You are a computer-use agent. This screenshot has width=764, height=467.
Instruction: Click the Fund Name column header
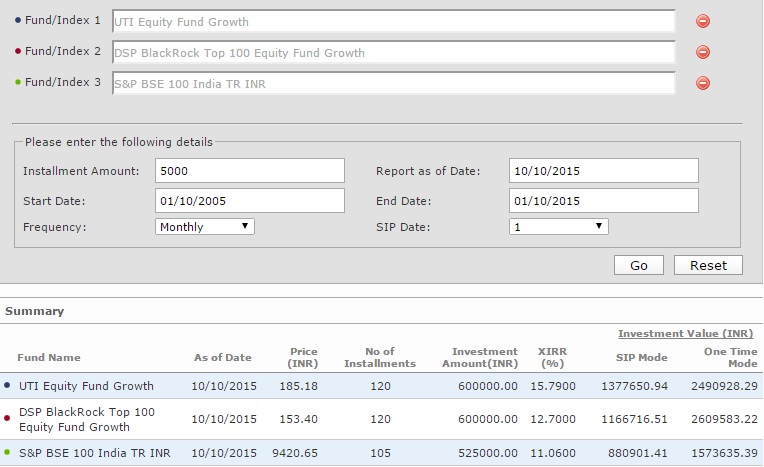[x=49, y=357]
